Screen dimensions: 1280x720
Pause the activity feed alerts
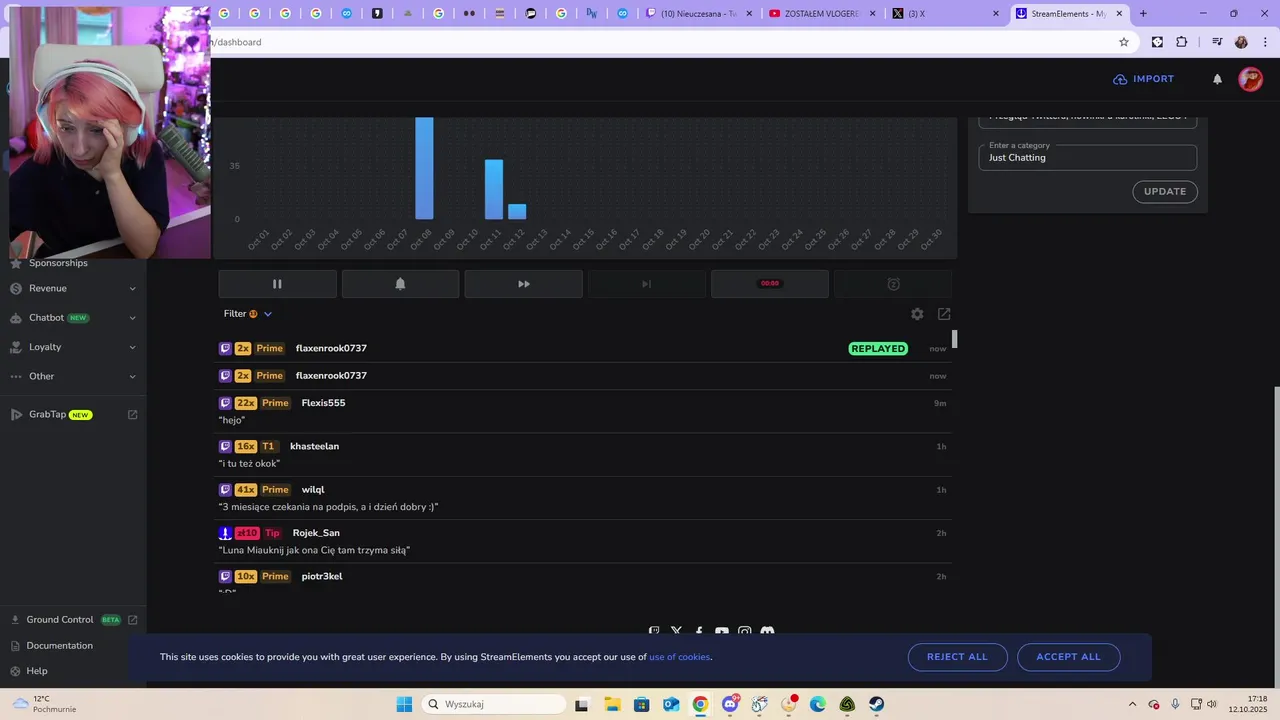[x=277, y=284]
